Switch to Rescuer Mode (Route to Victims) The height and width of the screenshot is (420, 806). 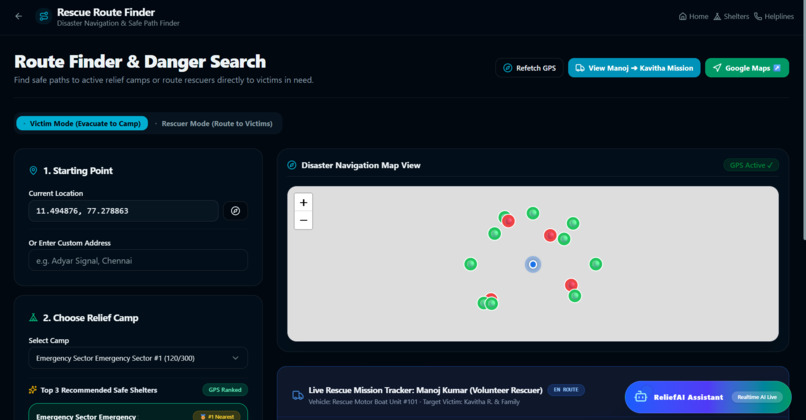click(x=214, y=123)
